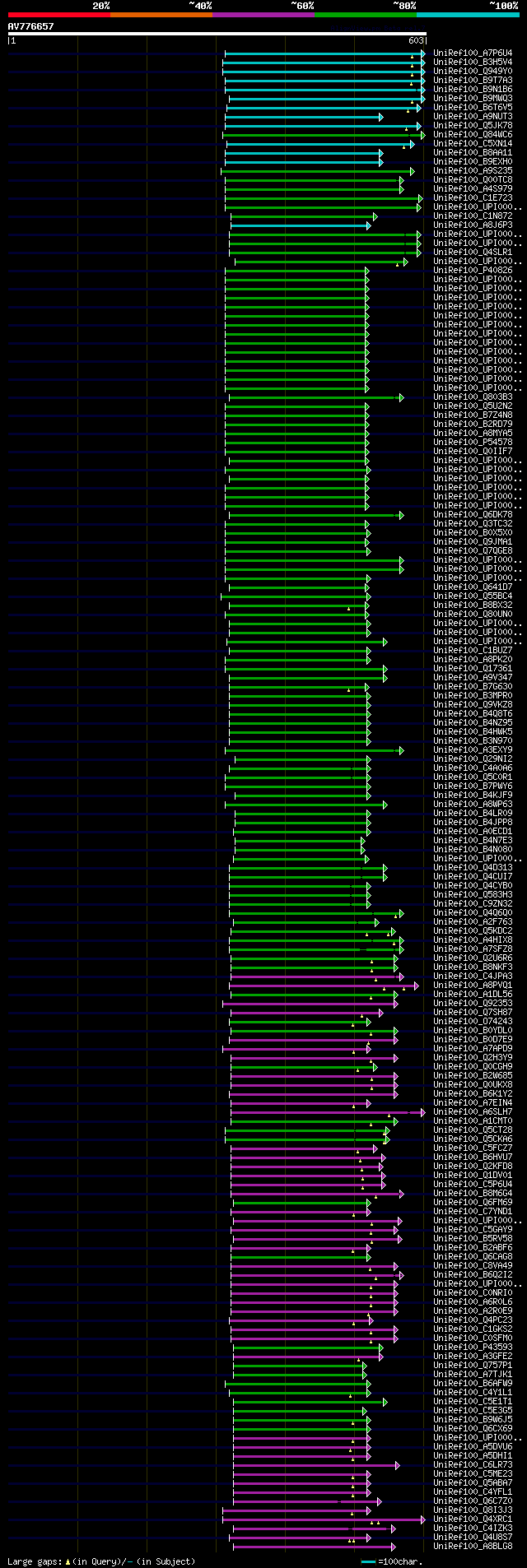The width and height of the screenshot is (527, 1568).
Task: Click the query end position 603
Action: tap(416, 40)
